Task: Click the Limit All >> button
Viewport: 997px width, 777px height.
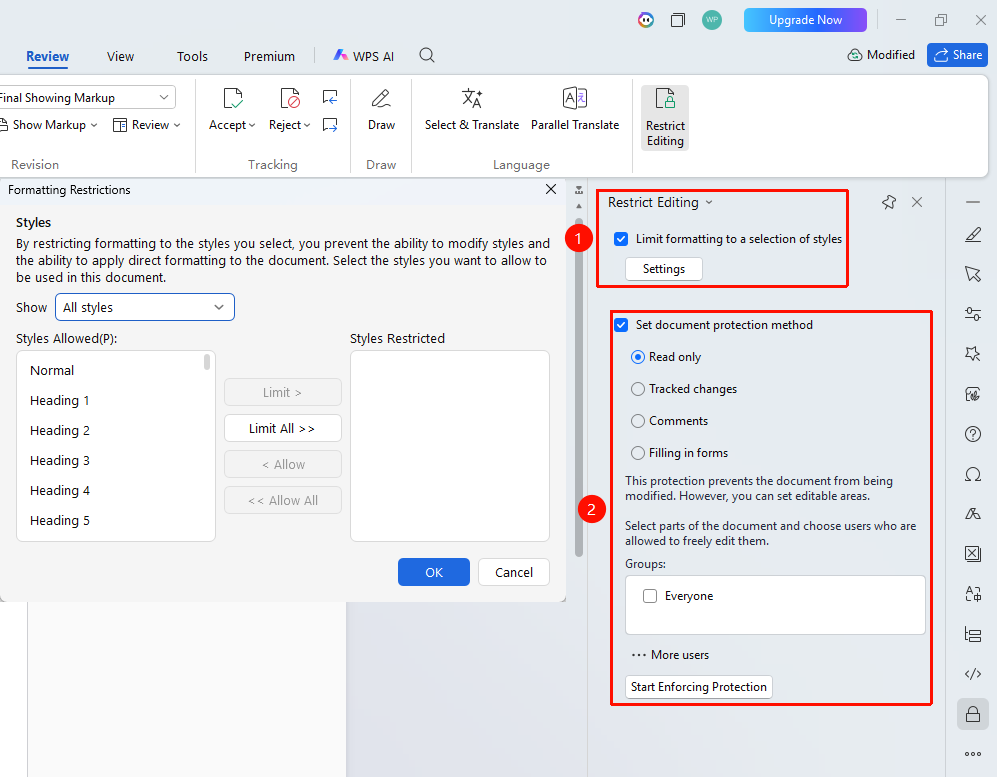Action: click(x=282, y=429)
